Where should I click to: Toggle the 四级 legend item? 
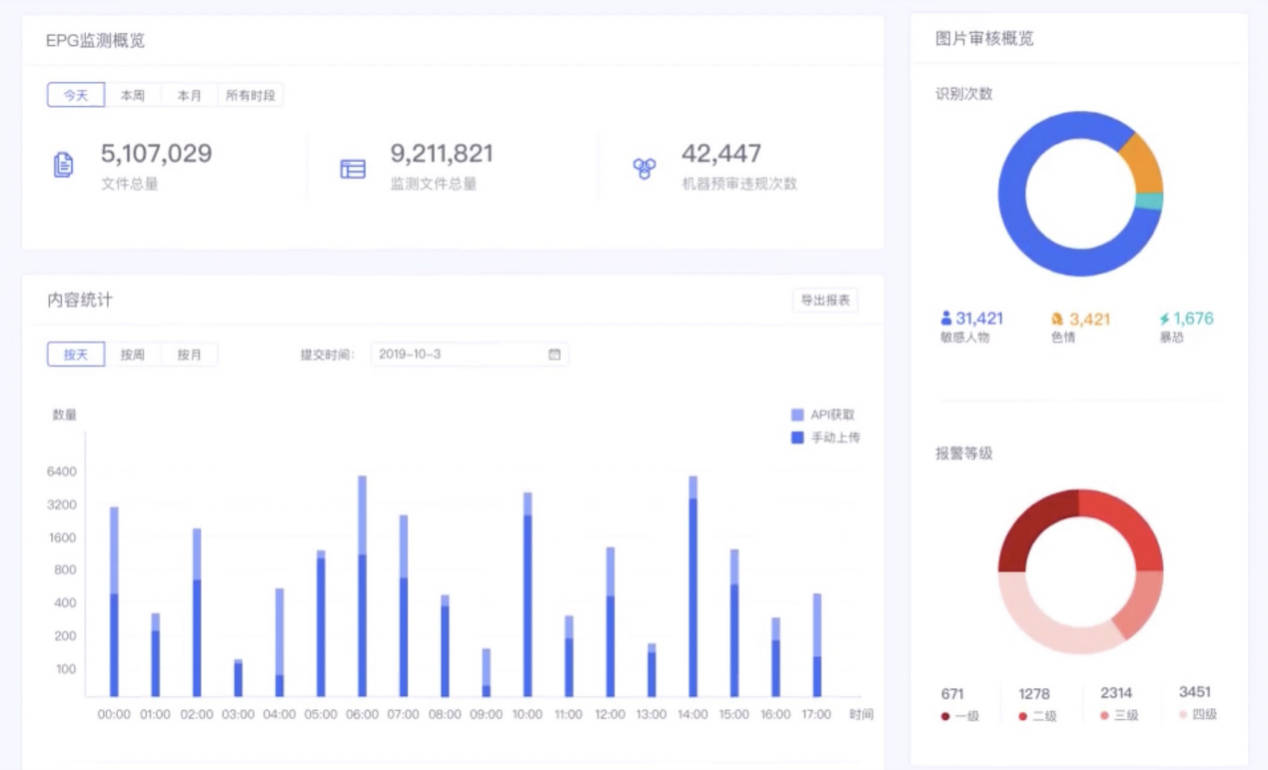click(1198, 715)
